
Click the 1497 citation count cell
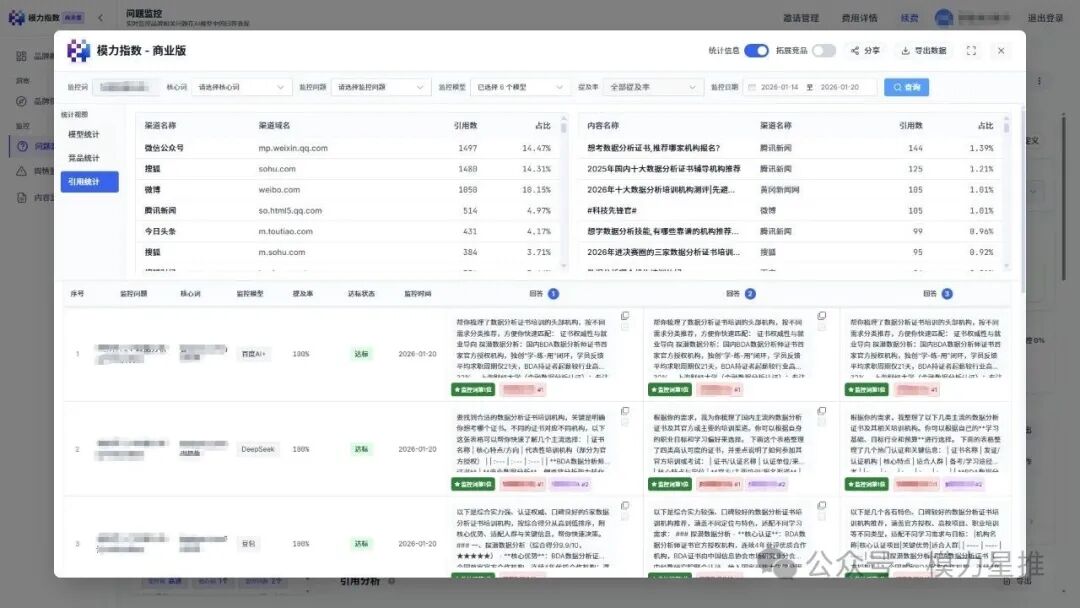tap(467, 148)
